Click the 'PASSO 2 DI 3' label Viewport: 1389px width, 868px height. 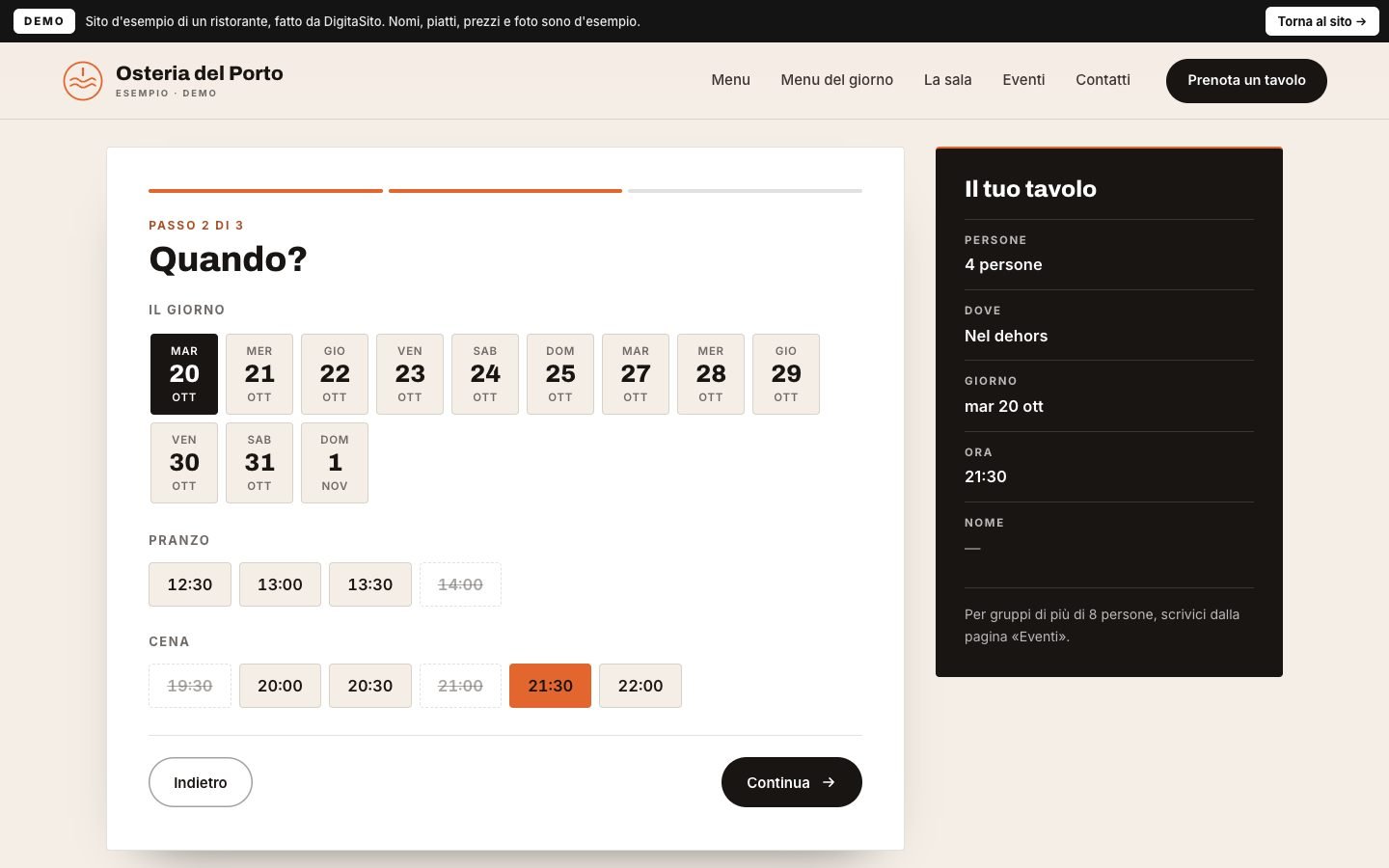(196, 226)
